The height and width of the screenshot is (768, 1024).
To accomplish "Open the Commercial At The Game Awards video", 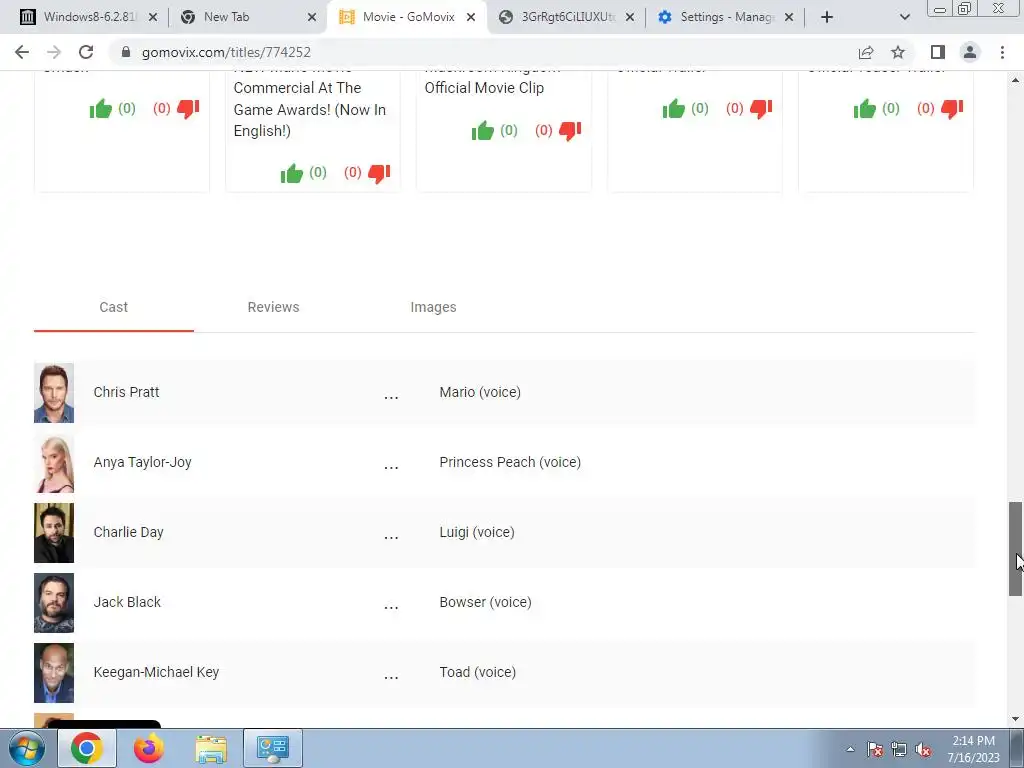I will (x=310, y=109).
